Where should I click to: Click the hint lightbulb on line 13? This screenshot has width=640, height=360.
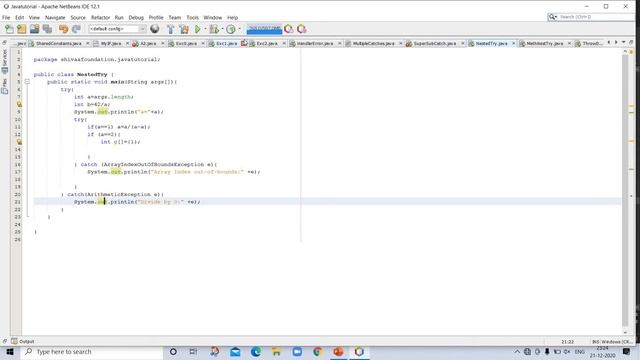coord(19,142)
